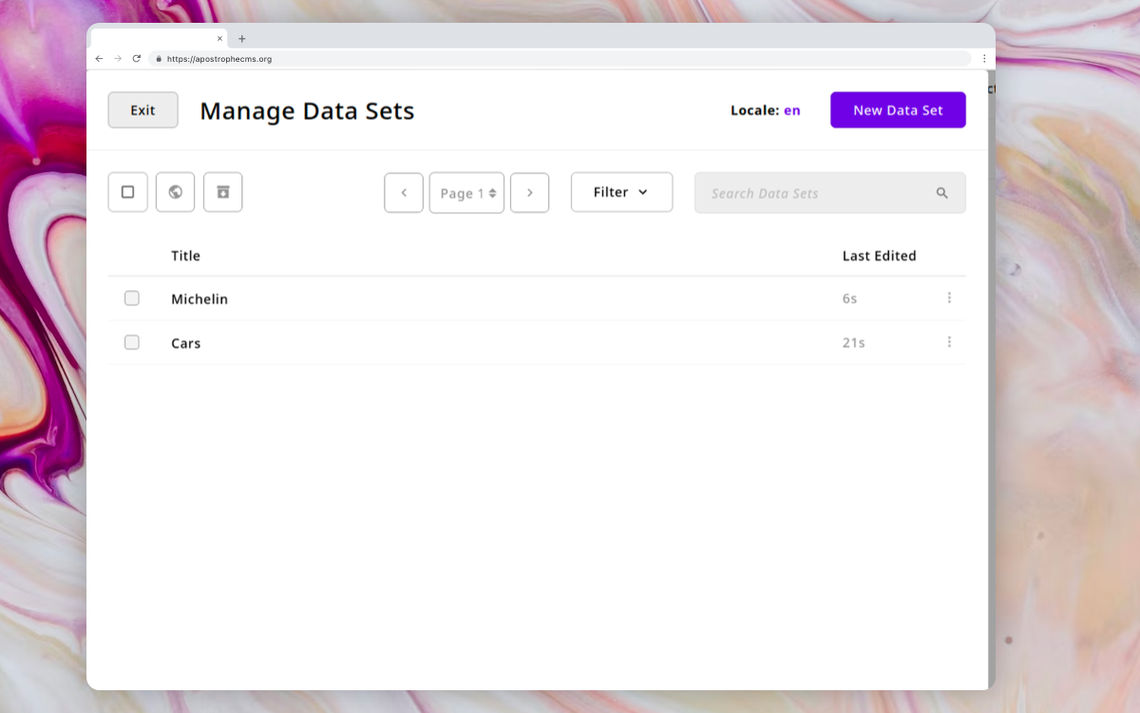The width and height of the screenshot is (1140, 713).
Task: Change the locale en
Action: (792, 110)
